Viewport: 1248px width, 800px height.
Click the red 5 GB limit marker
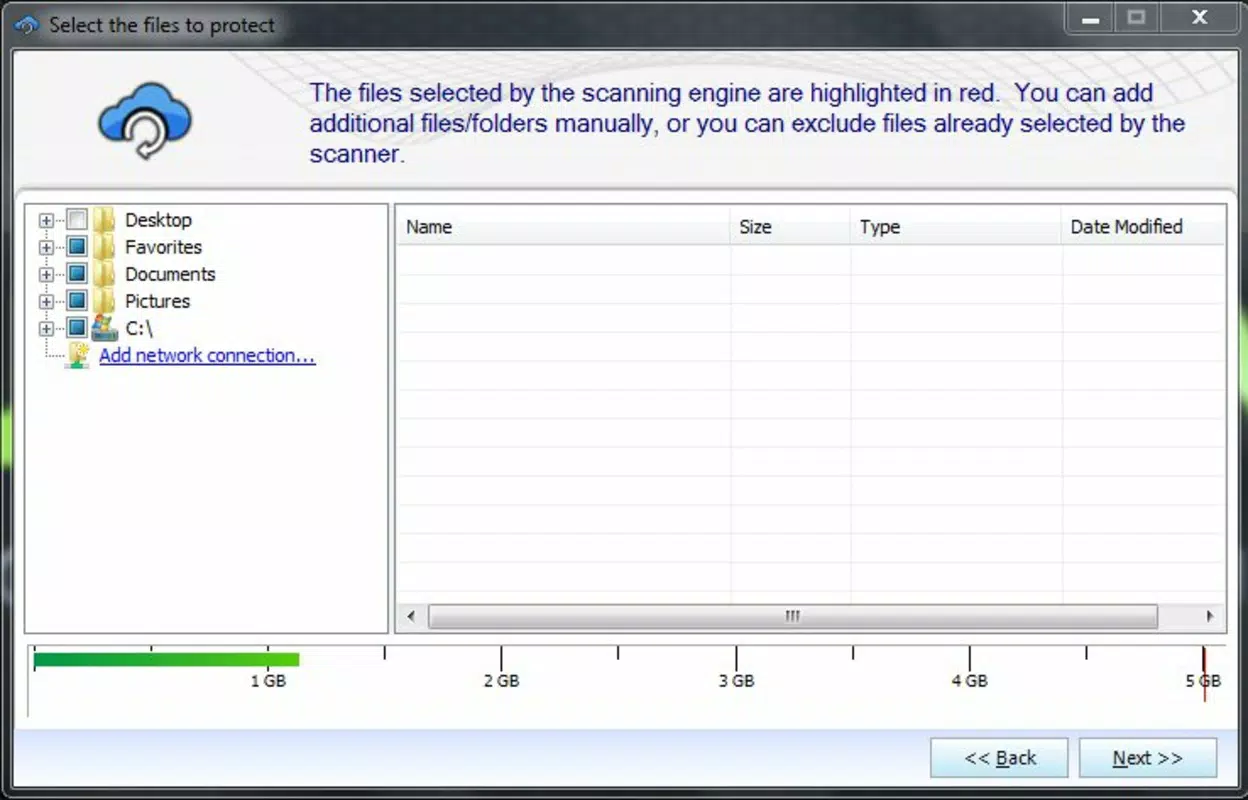(1204, 674)
